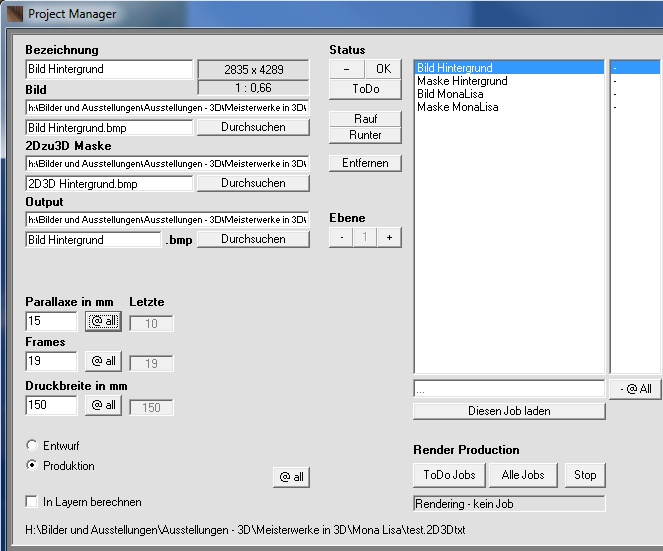Remove the job with Entfernen
This screenshot has width=663, height=551.
365,163
